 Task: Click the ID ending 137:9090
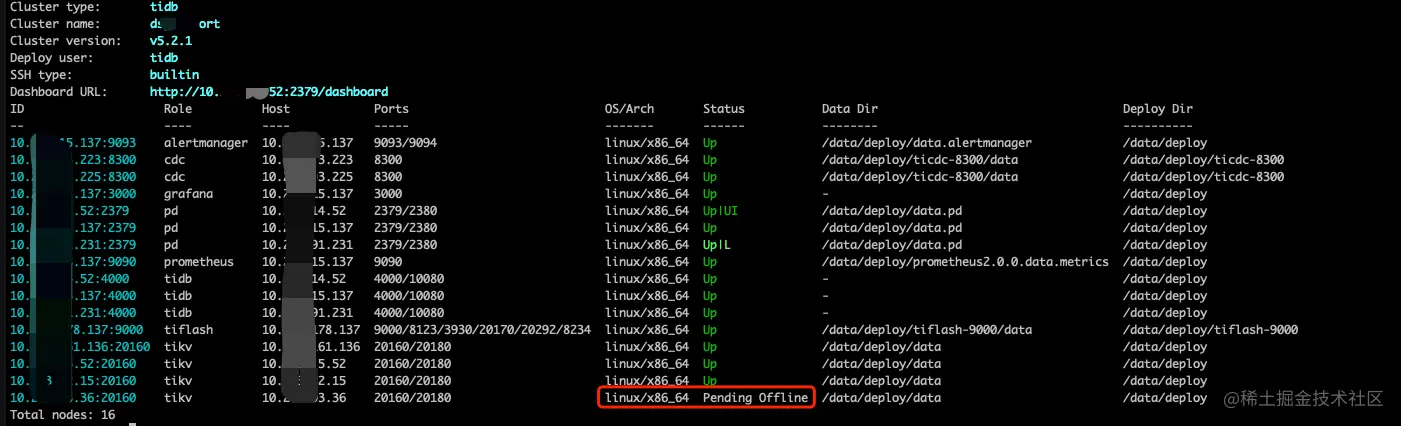[x=73, y=262]
